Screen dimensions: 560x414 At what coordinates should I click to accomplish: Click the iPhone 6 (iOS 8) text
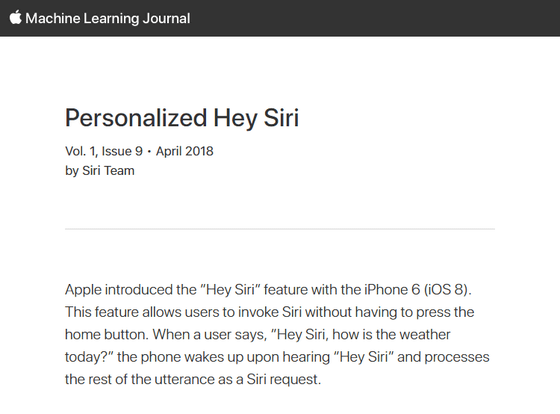pos(416,290)
